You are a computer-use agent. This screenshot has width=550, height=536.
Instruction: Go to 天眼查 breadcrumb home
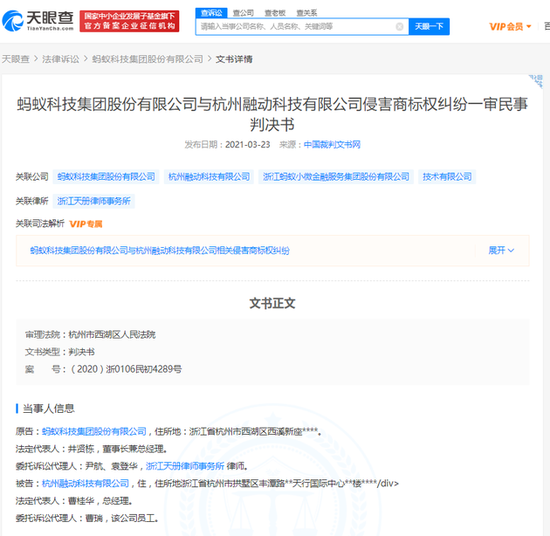click(x=15, y=59)
